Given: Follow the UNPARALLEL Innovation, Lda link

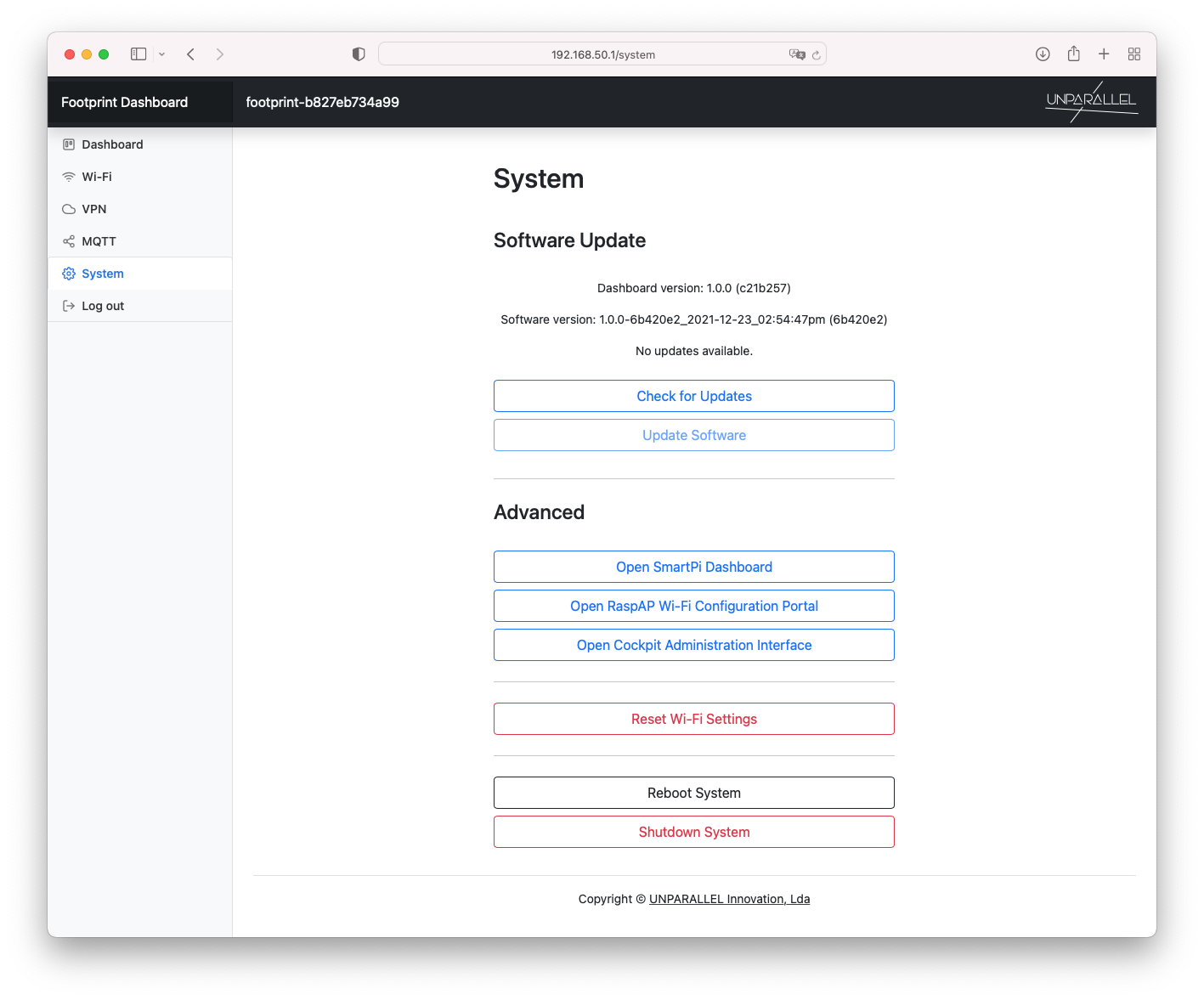Looking at the screenshot, I should tap(729, 899).
